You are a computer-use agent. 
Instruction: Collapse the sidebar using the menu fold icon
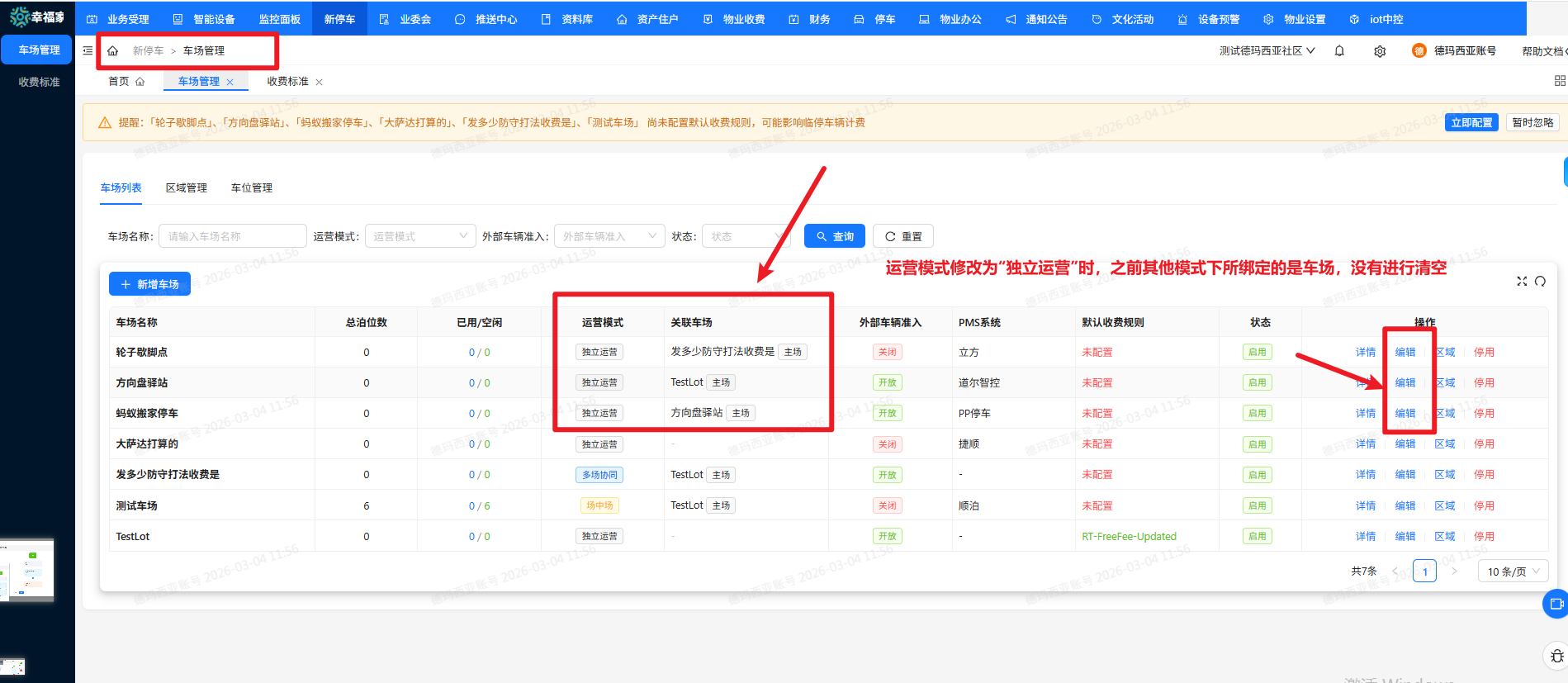[x=88, y=51]
